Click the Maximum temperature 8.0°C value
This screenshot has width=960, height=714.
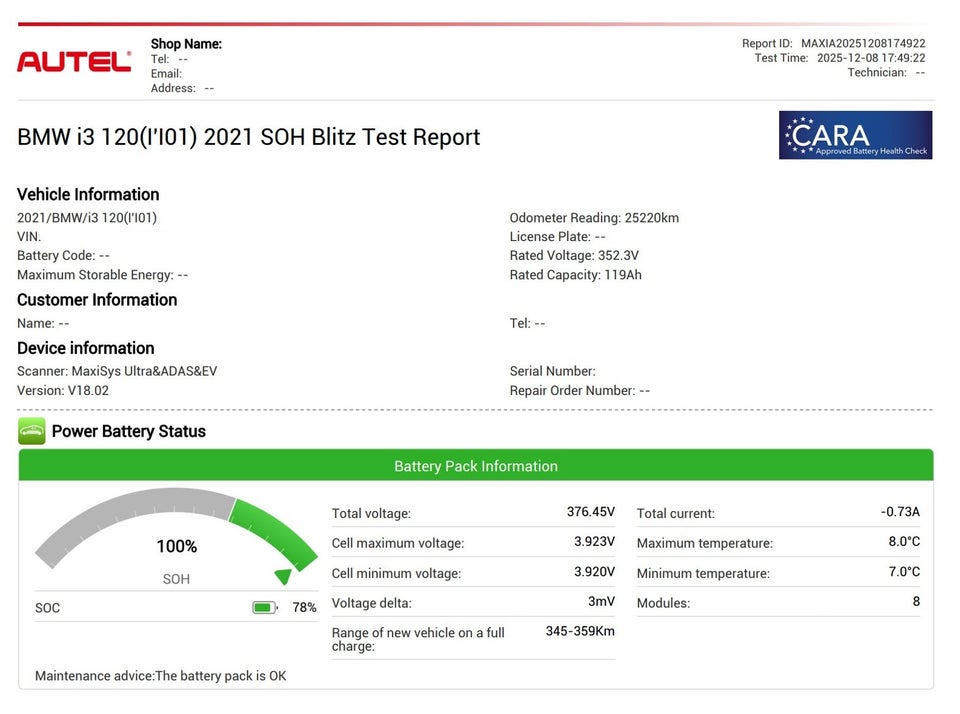click(903, 542)
